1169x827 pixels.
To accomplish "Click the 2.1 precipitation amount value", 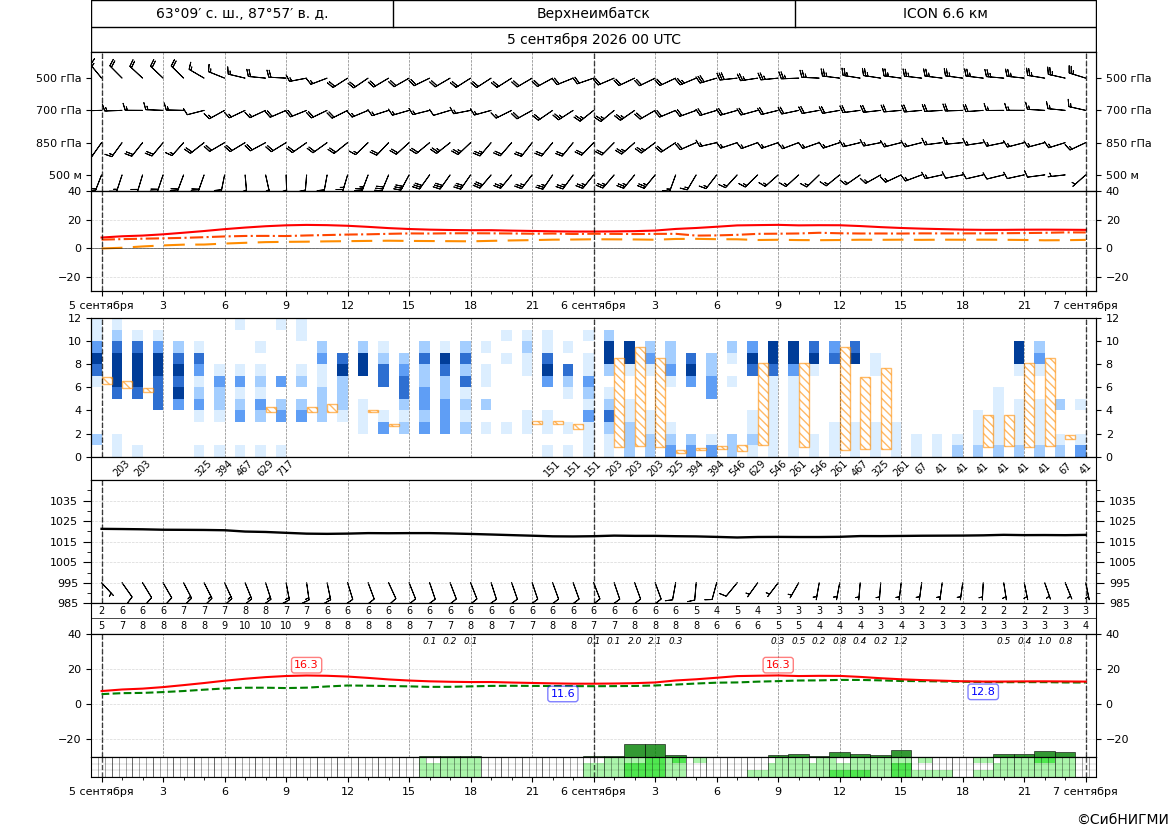I will pyautogui.click(x=655, y=641).
